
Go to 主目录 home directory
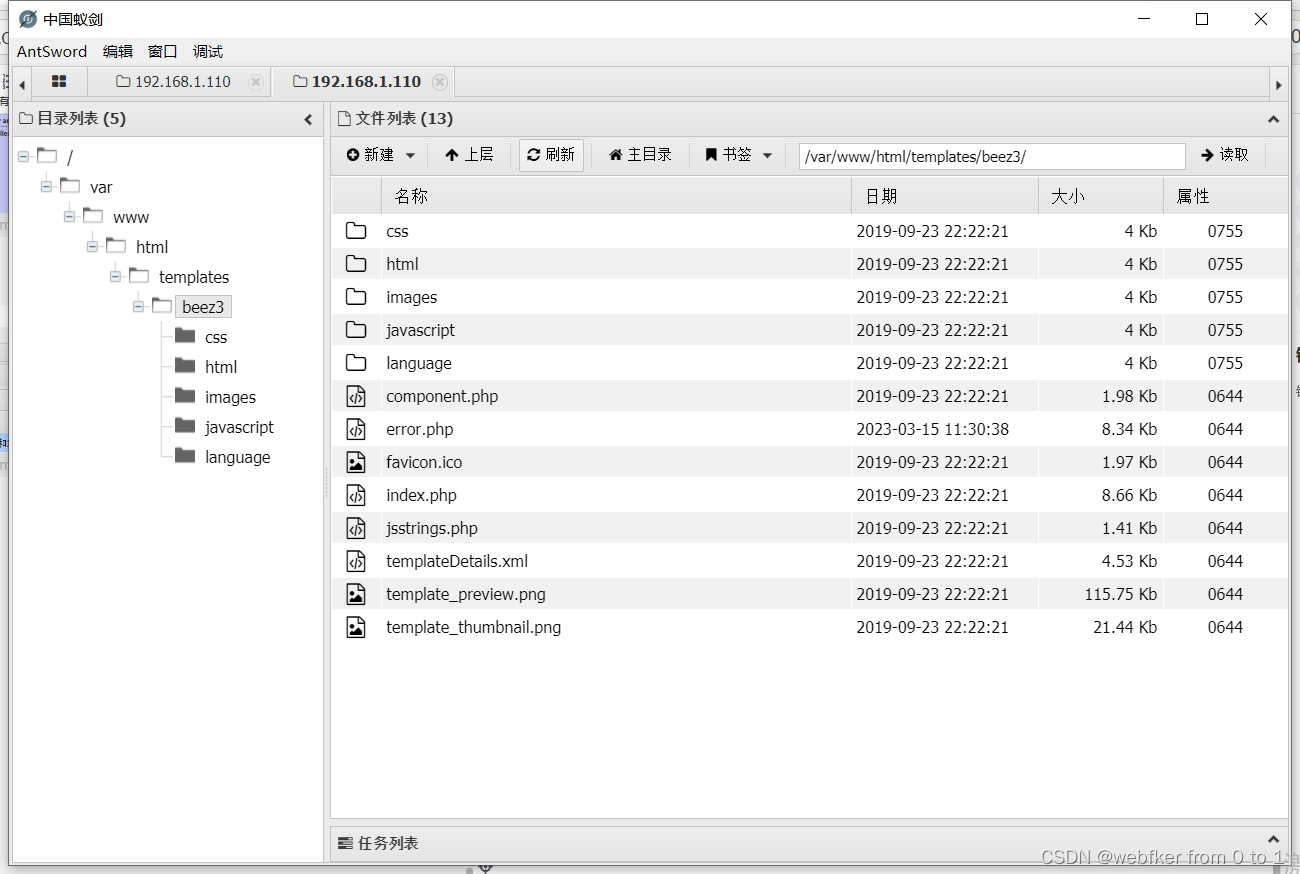[640, 155]
